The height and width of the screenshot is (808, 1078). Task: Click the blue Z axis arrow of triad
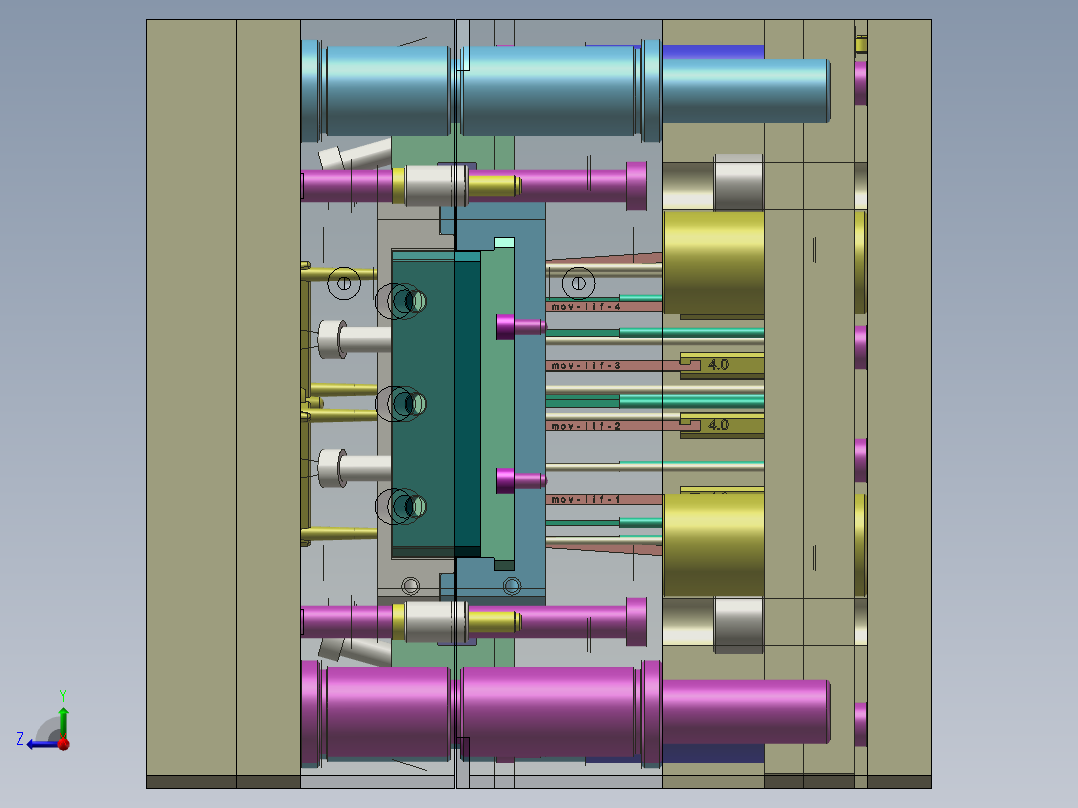tap(40, 745)
